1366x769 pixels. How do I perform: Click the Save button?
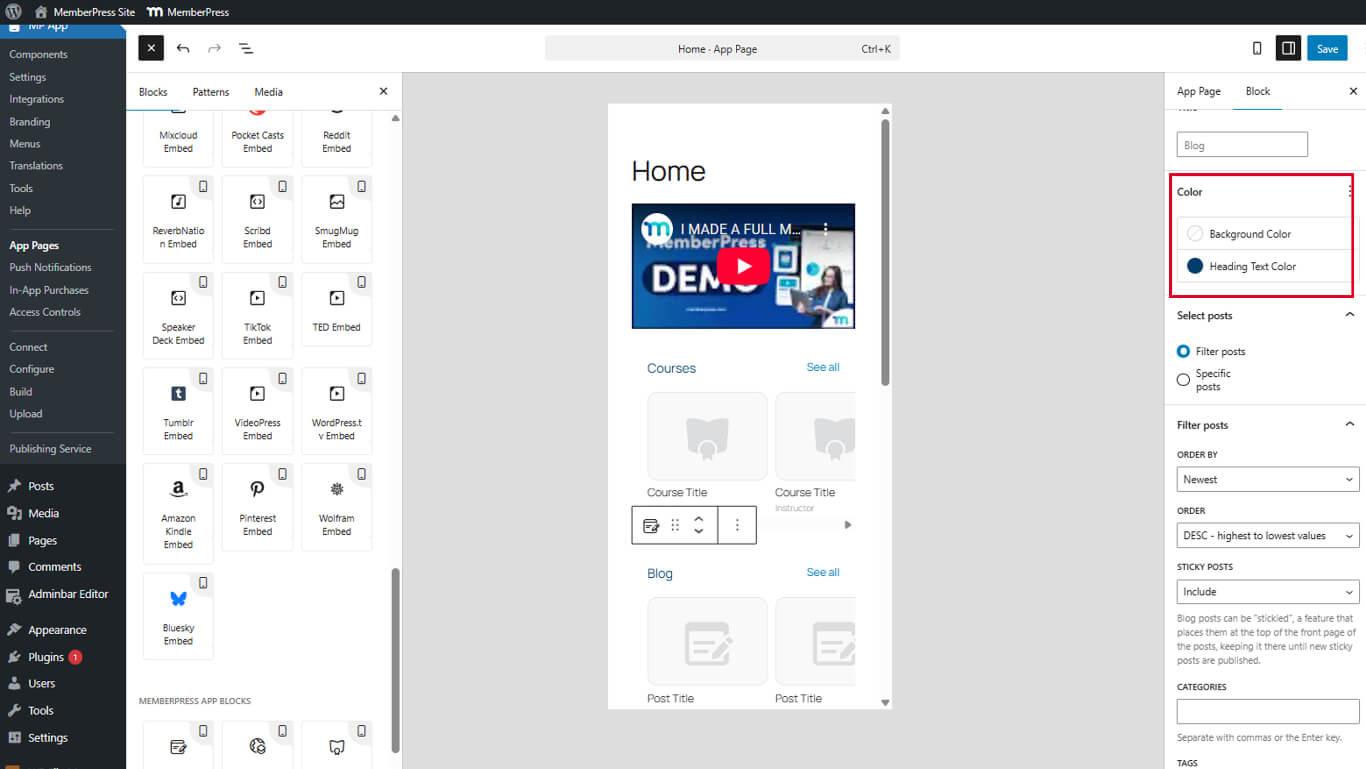[1327, 47]
